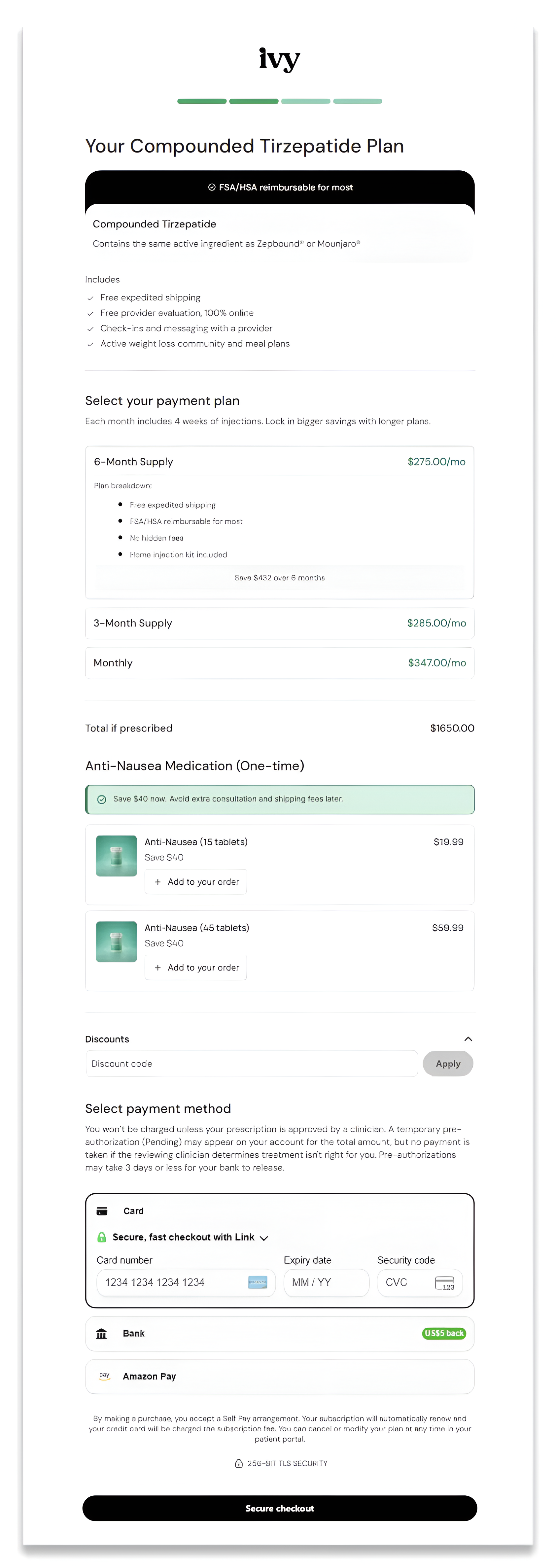The width and height of the screenshot is (556, 1568).
Task: Choose the Monthly payment plan
Action: pos(279,663)
